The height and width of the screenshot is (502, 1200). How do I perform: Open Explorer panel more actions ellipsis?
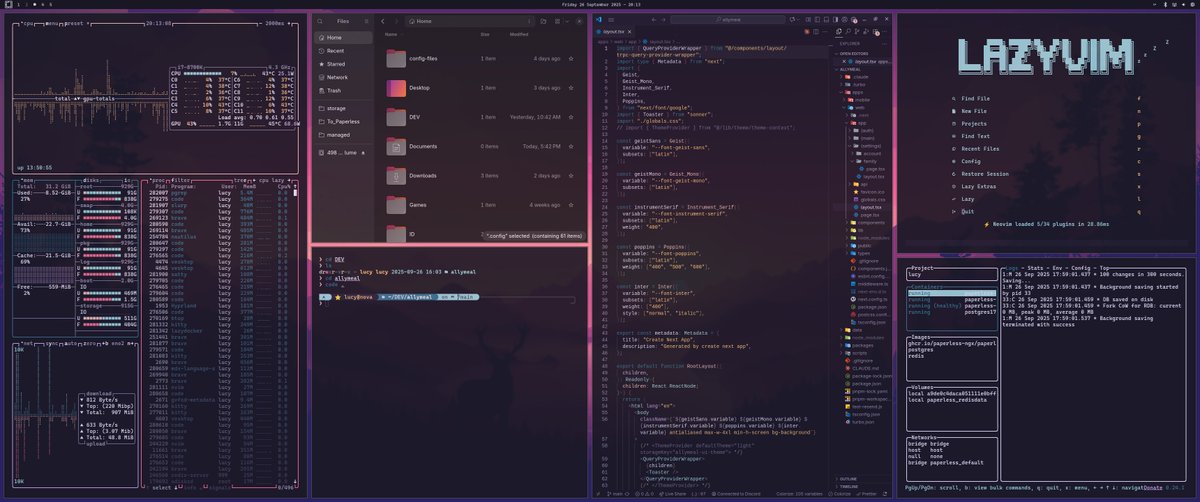coord(885,44)
